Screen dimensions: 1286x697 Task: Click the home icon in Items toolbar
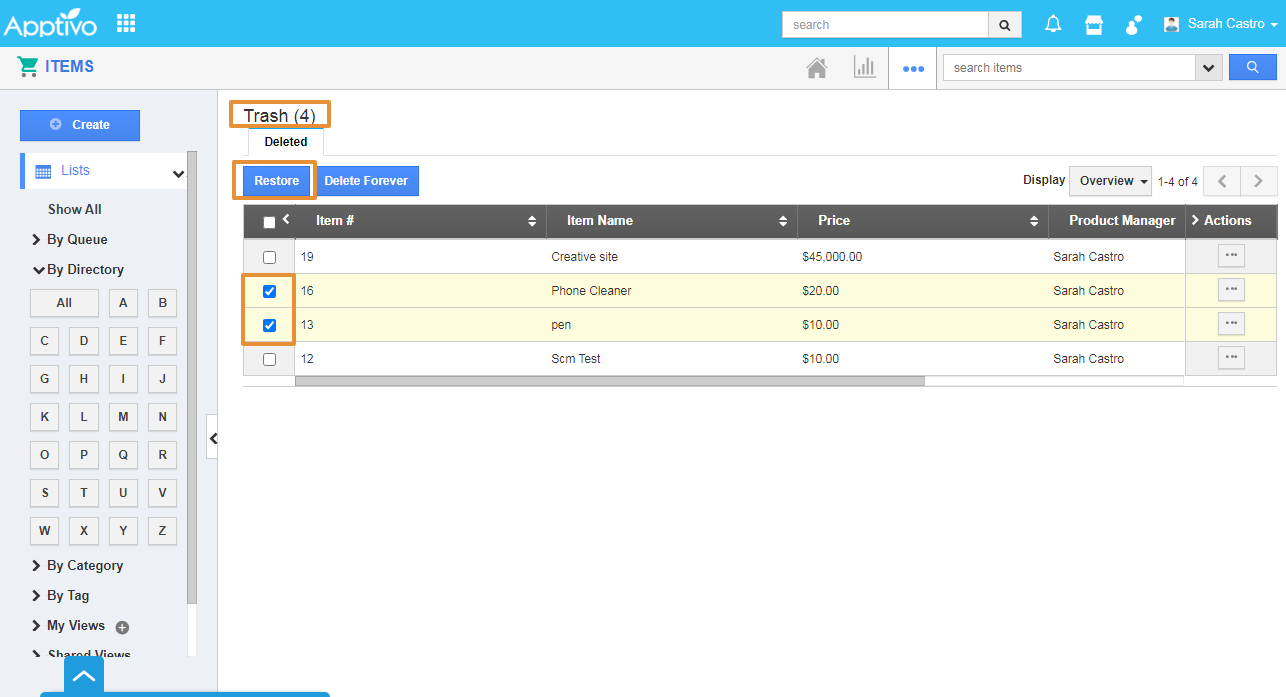pos(817,68)
